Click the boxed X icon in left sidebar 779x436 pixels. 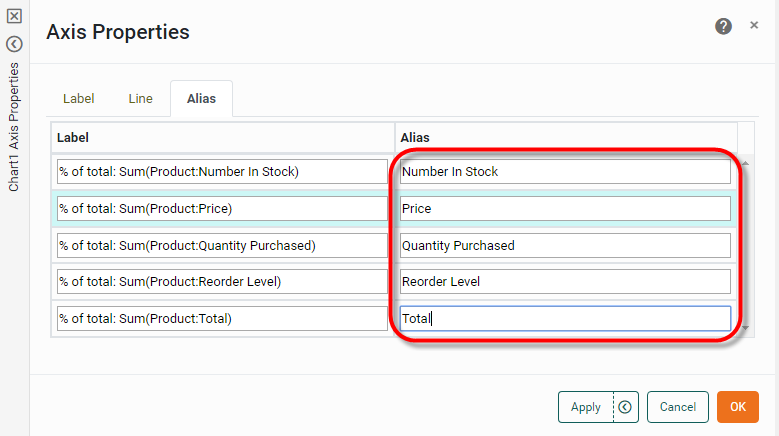coord(14,16)
